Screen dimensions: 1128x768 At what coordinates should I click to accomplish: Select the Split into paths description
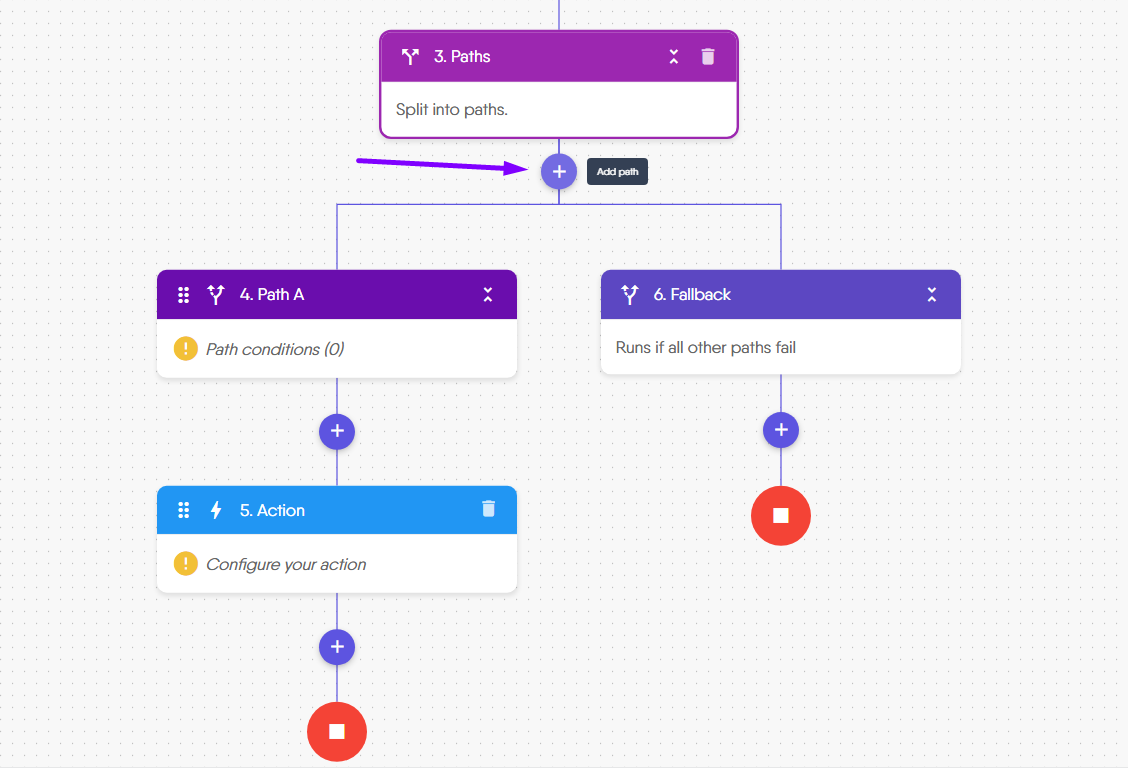coord(452,109)
